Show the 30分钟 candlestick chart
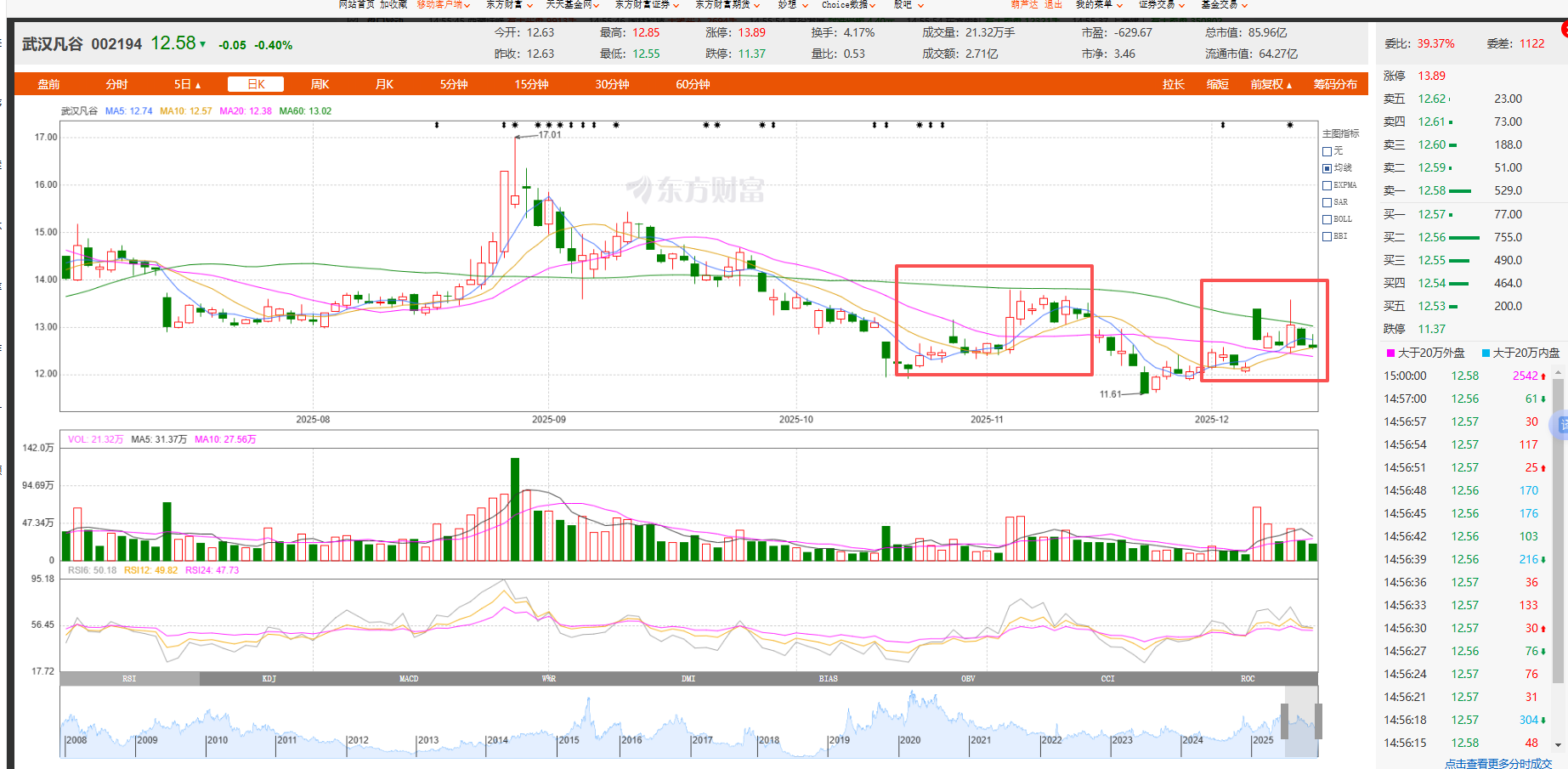Screen dimensions: 1568x769 point(612,84)
